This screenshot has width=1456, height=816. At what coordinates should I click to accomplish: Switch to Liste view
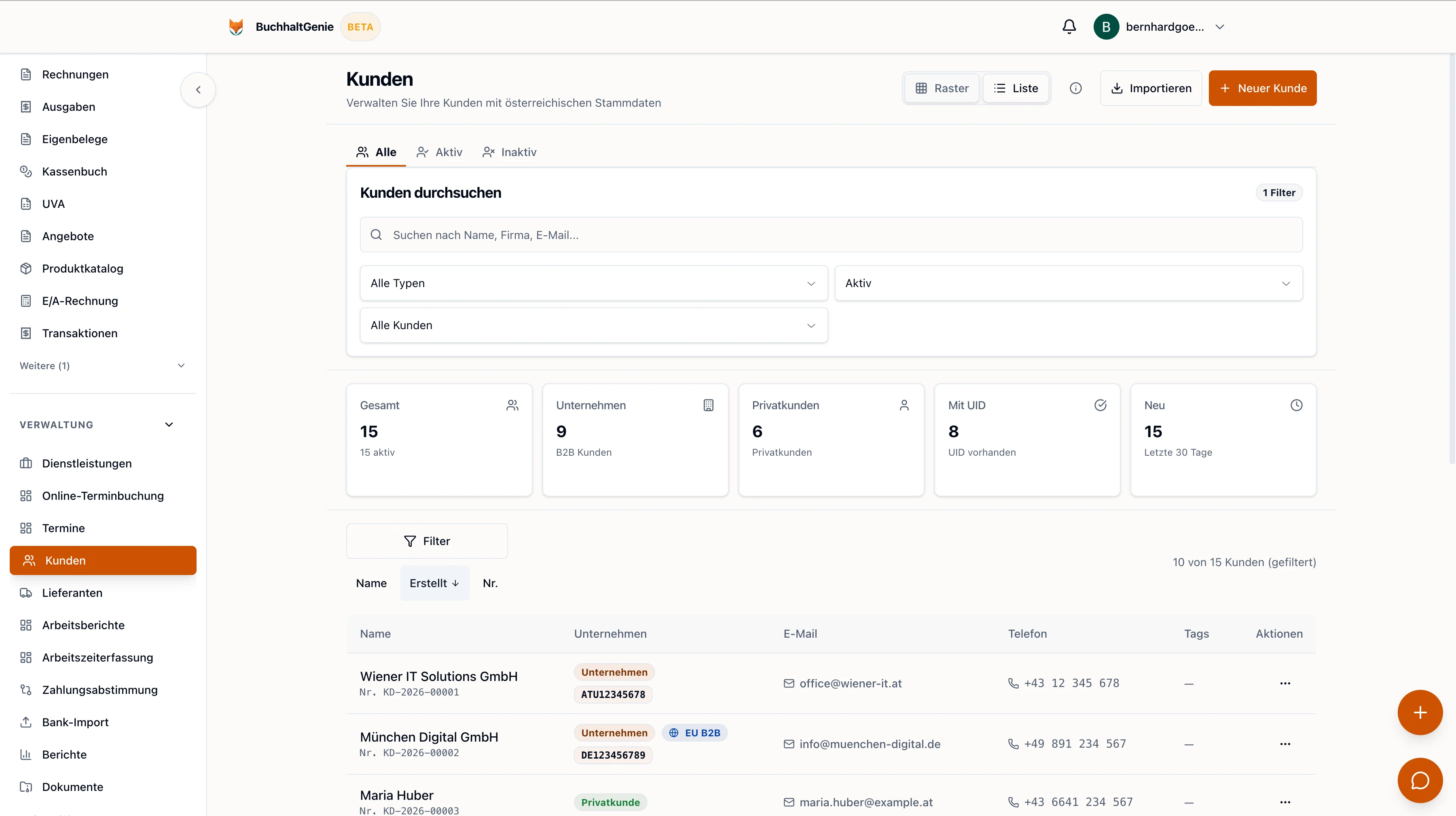coord(1016,88)
